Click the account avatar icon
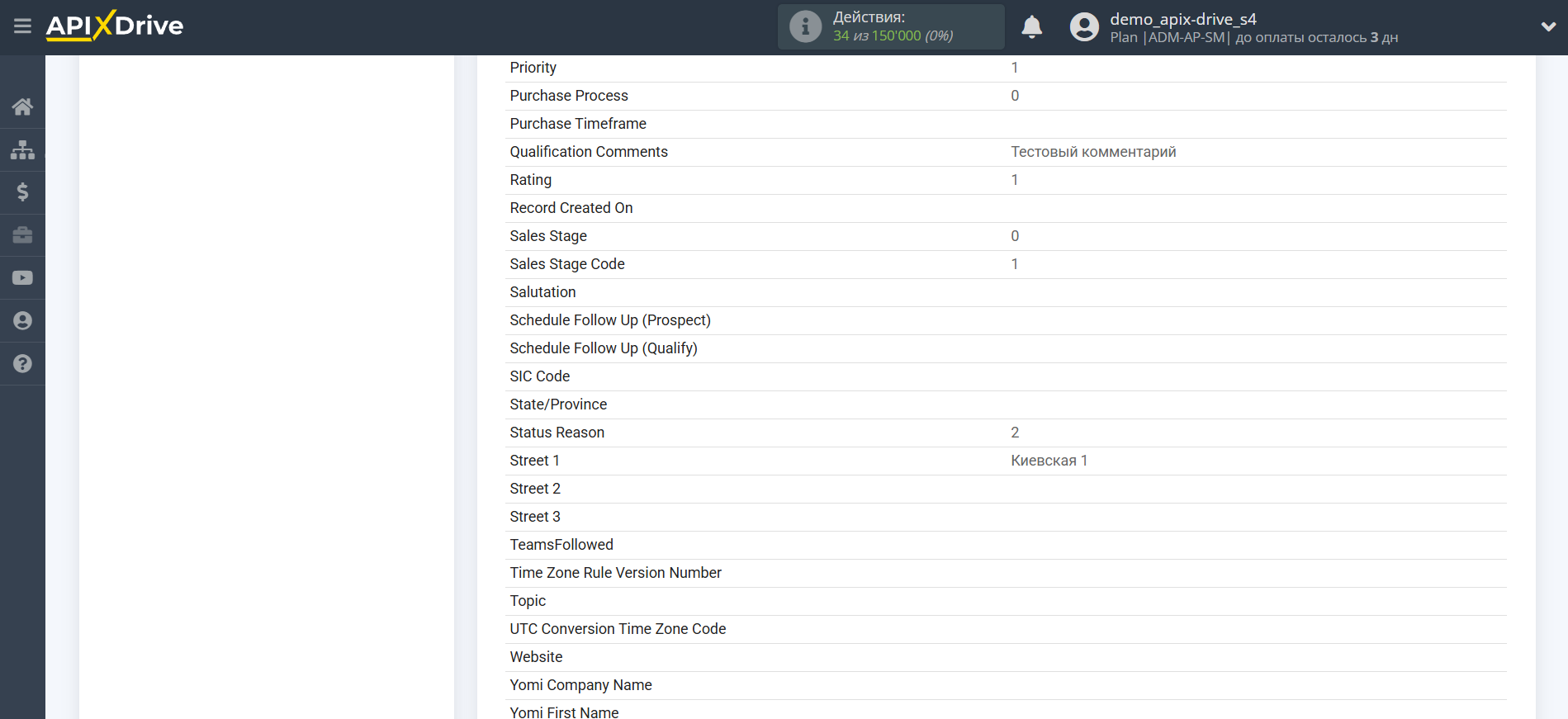This screenshot has height=719, width=1568. [1084, 27]
